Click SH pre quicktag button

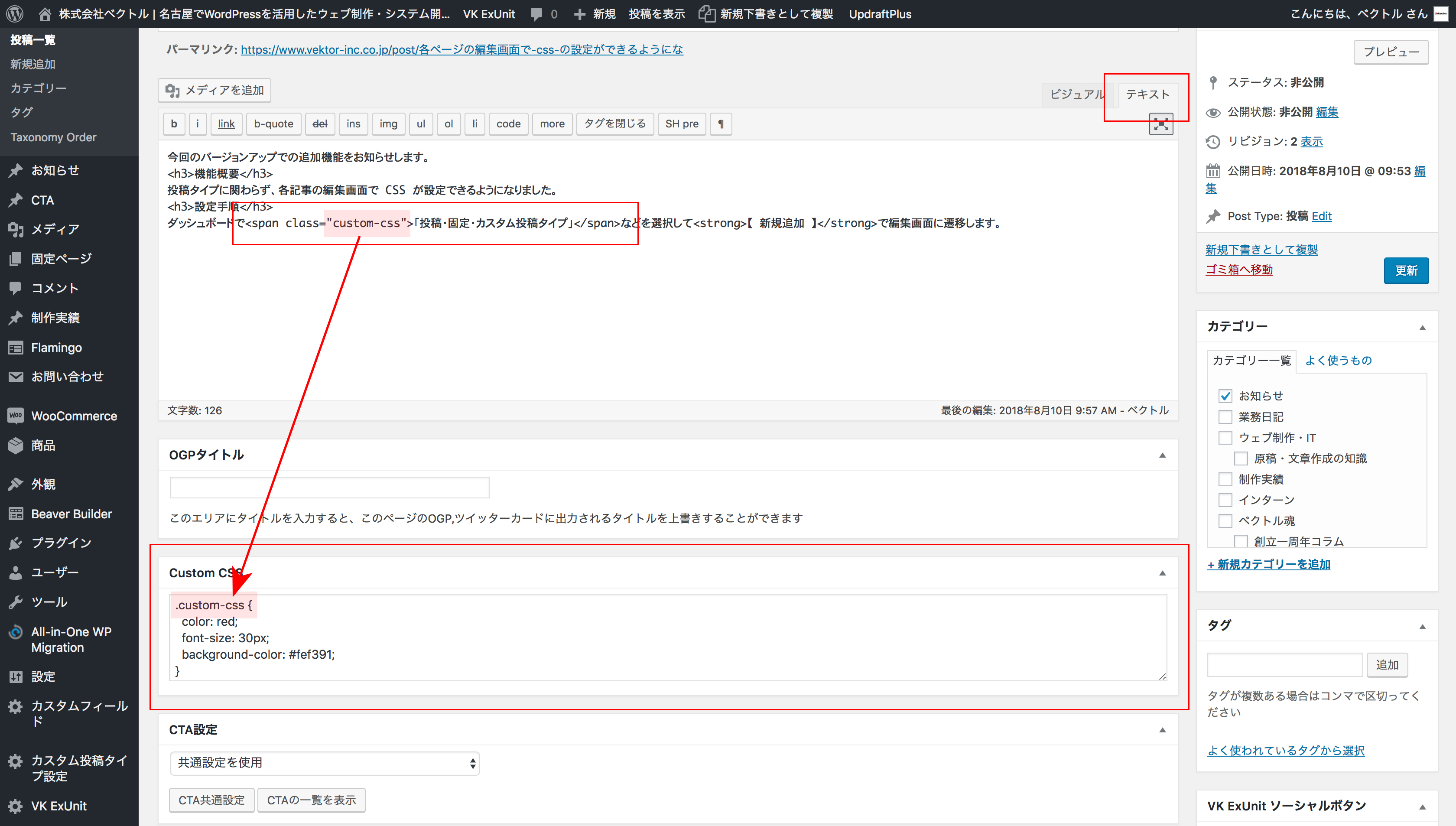coord(682,124)
